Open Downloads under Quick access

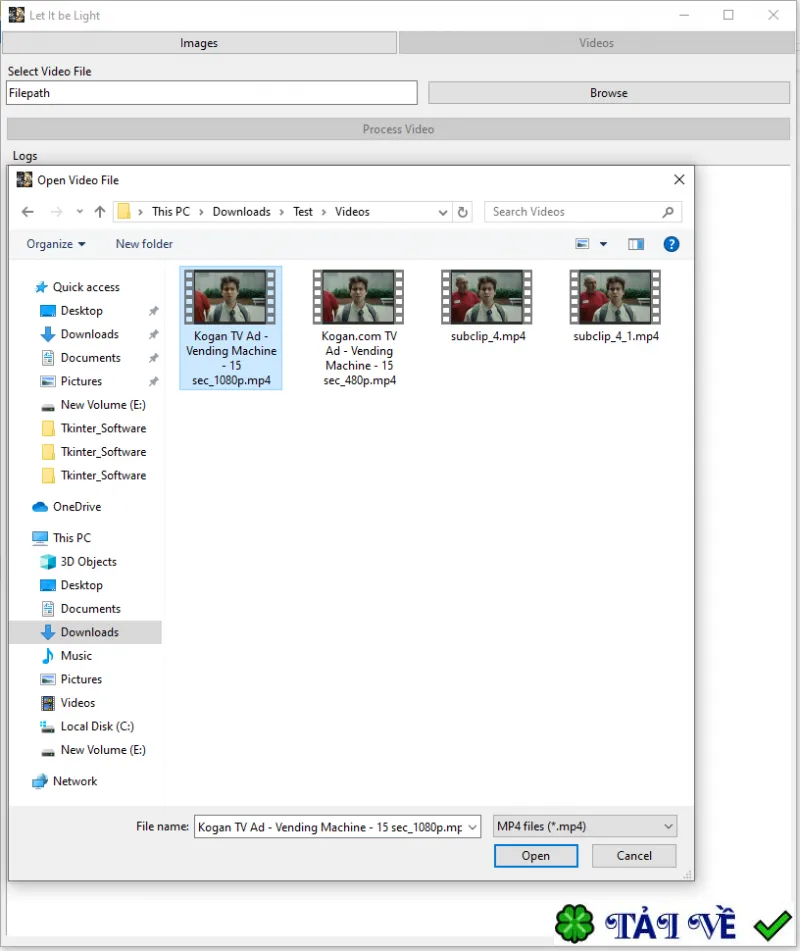point(89,334)
